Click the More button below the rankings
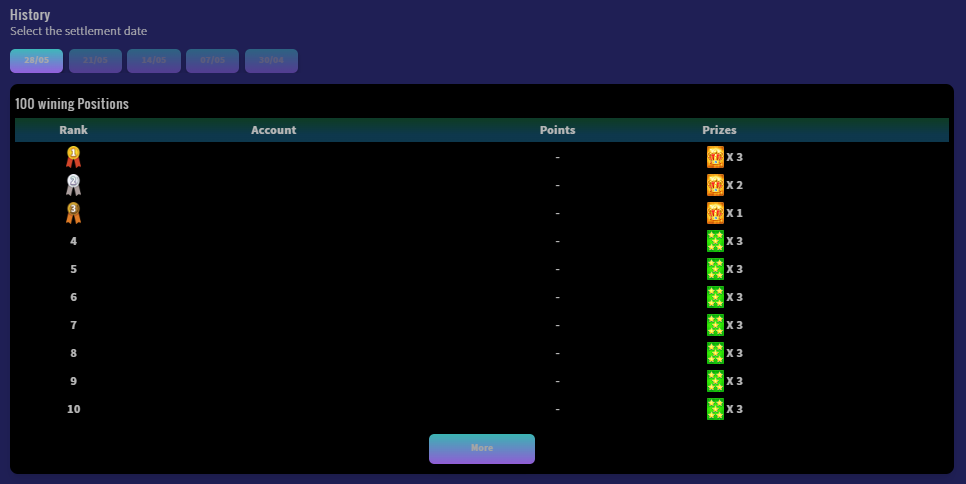966x484 pixels. click(482, 449)
